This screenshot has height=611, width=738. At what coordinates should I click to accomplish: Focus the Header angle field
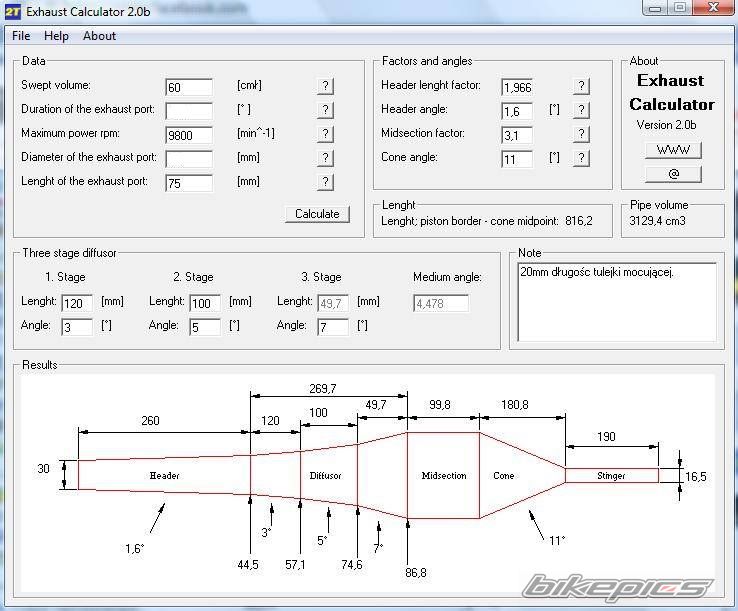tap(517, 112)
